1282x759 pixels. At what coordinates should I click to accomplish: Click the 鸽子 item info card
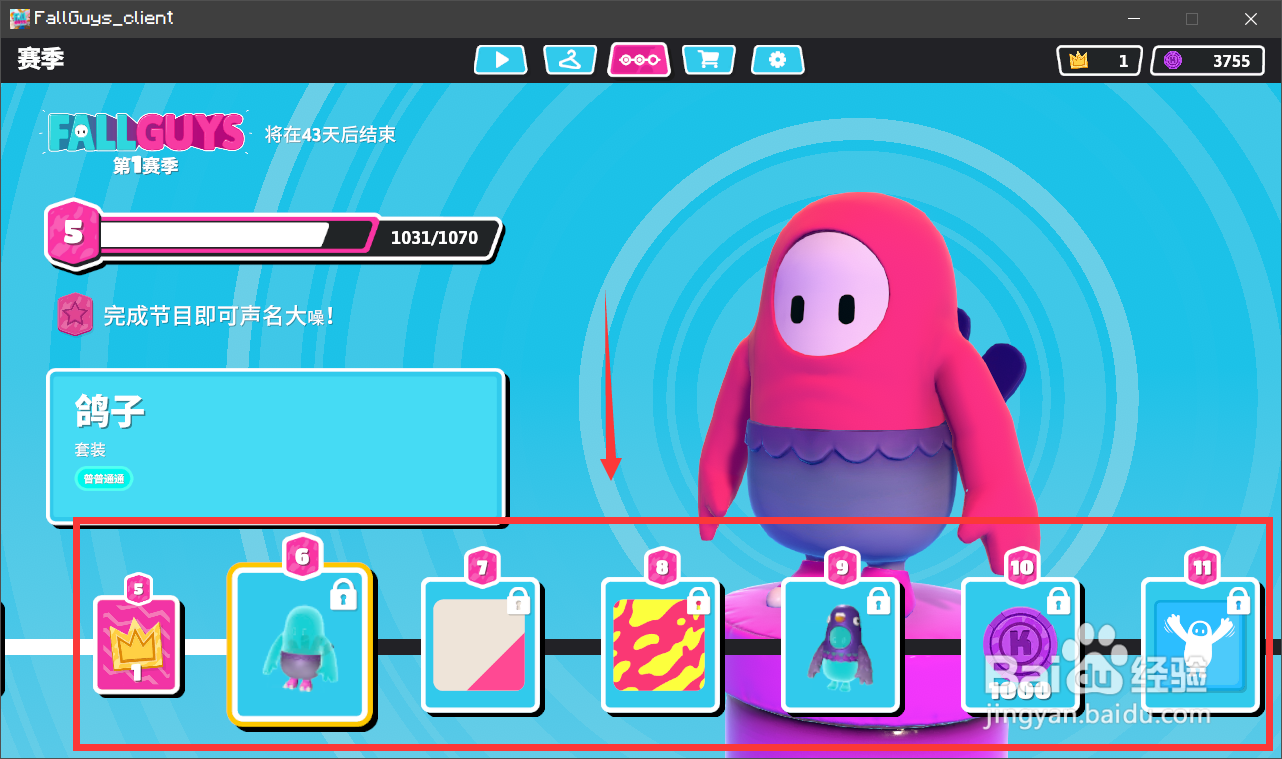click(x=276, y=446)
